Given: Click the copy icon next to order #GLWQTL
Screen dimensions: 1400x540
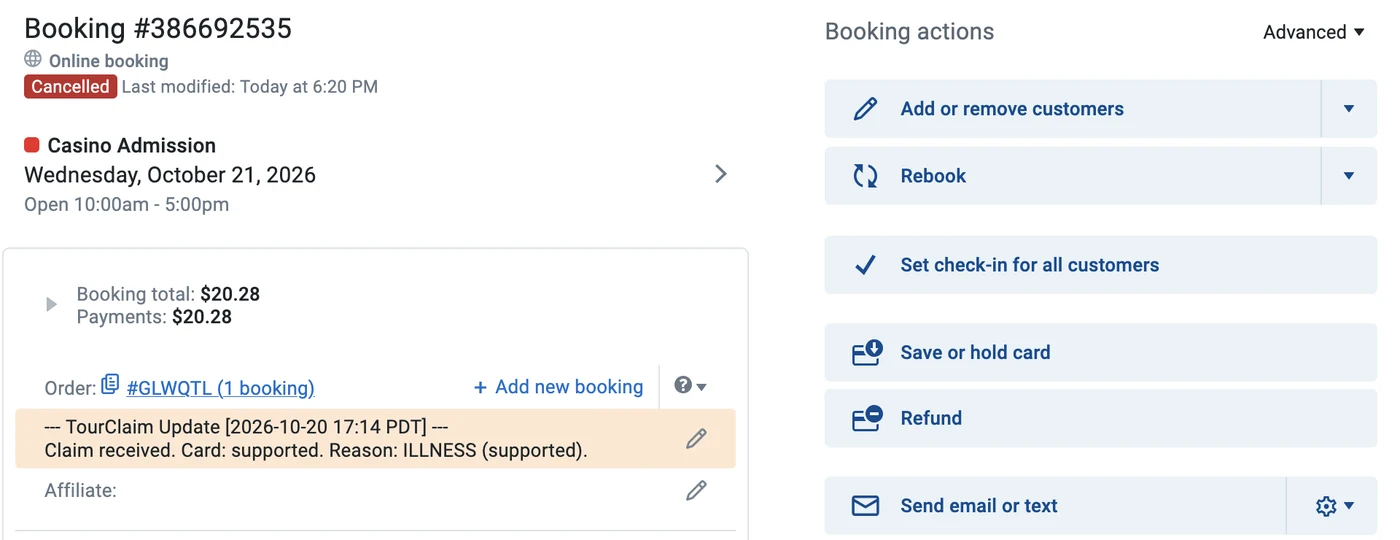Looking at the screenshot, I should point(110,385).
